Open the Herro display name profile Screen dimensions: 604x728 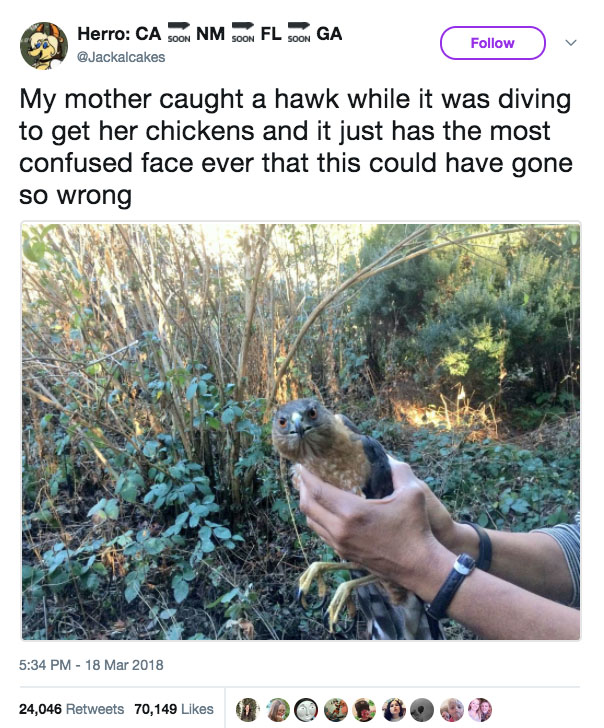click(x=209, y=33)
